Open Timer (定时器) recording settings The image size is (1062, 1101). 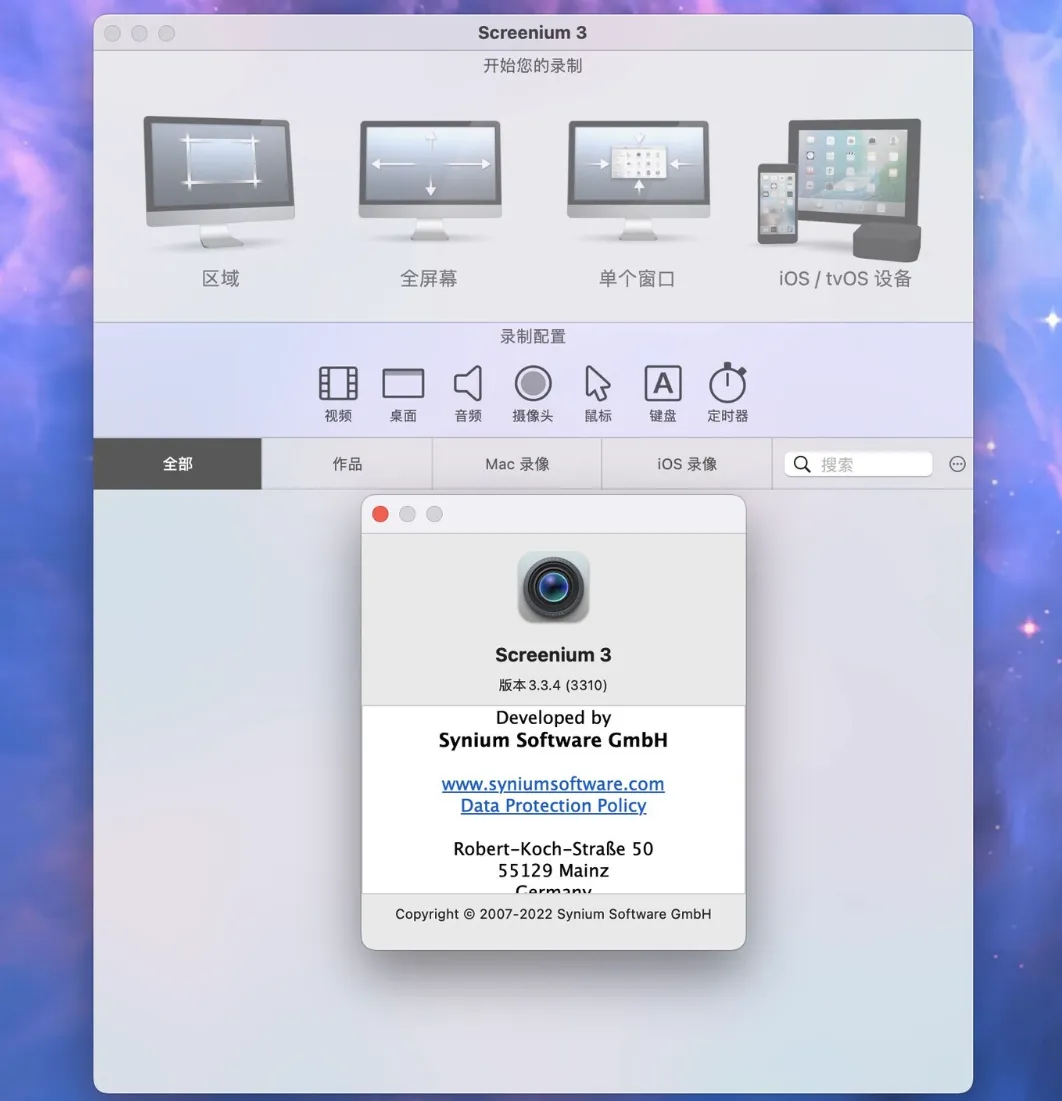pos(728,393)
